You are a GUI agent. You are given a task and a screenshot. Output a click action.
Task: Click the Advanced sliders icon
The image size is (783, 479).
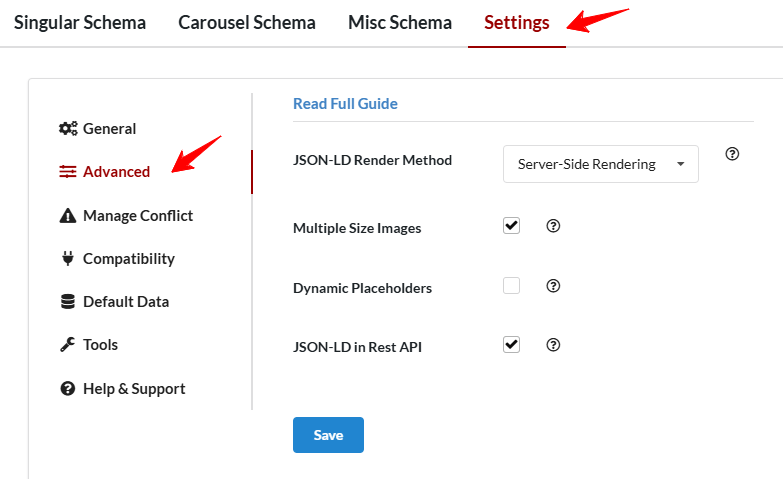tap(68, 172)
